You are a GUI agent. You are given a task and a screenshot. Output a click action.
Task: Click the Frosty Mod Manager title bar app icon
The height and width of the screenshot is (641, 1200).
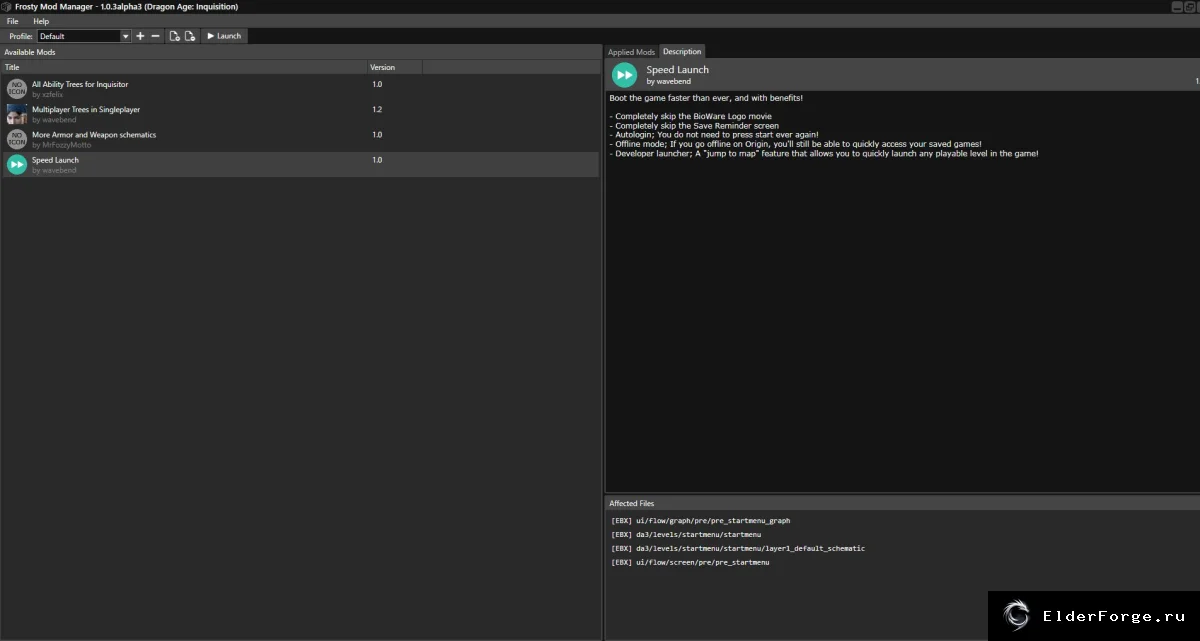coord(7,7)
